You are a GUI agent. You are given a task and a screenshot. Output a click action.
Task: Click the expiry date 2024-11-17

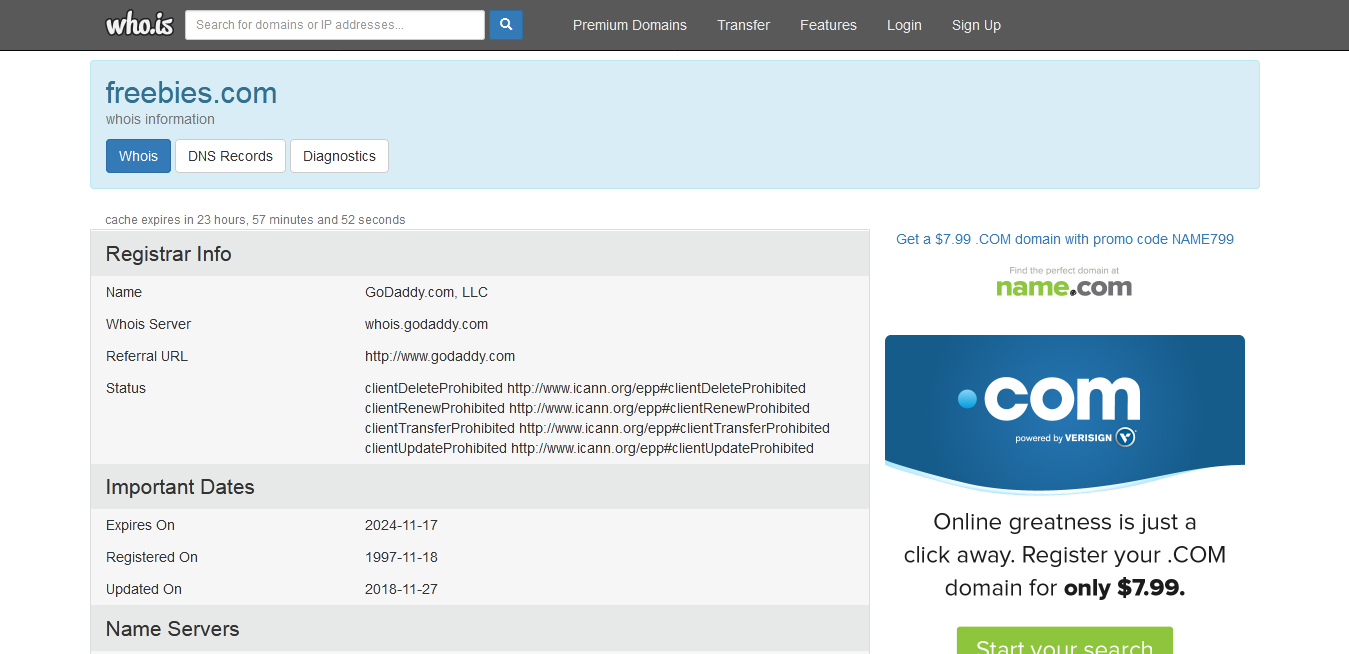click(x=401, y=525)
